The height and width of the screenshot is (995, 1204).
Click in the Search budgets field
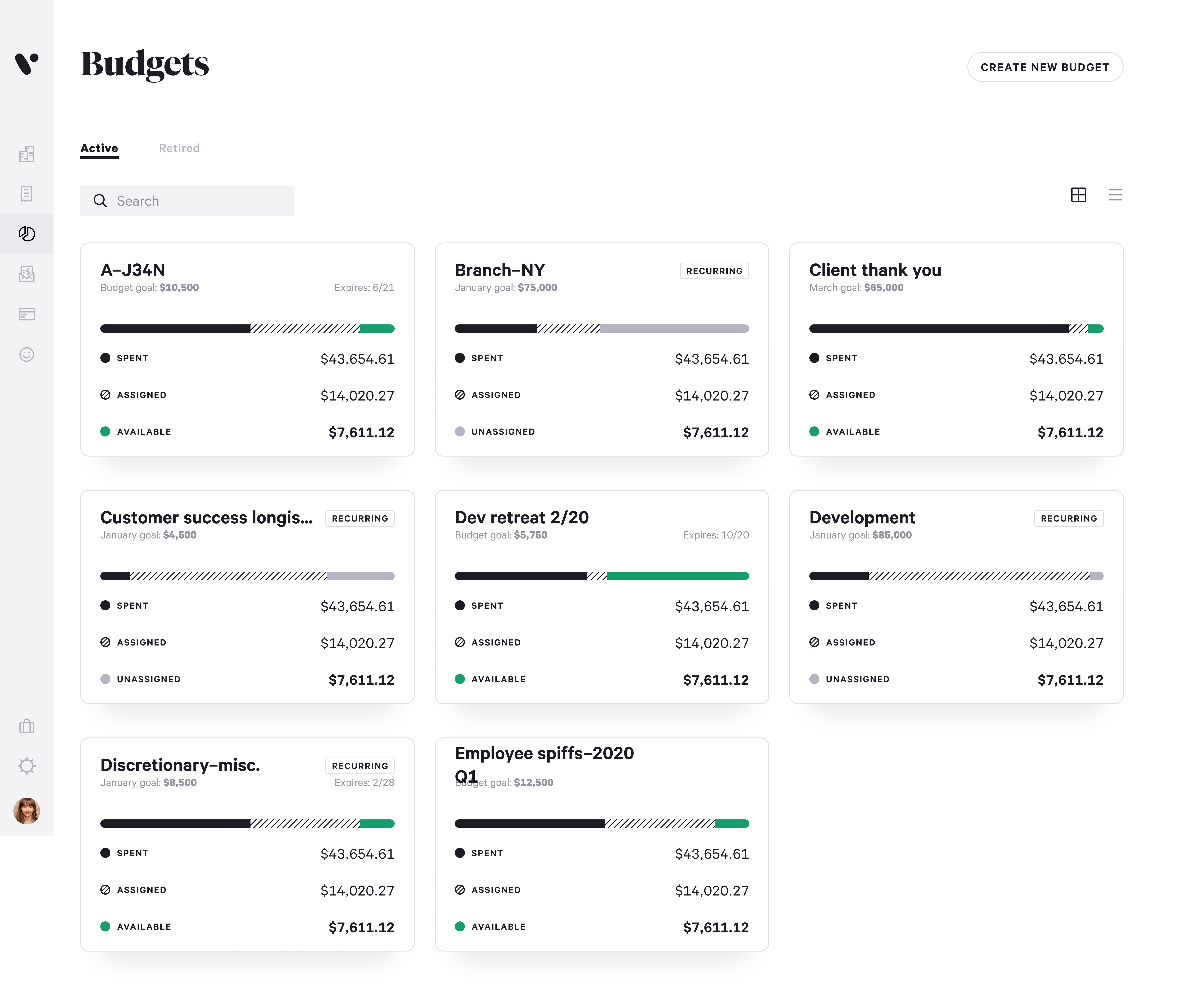(x=195, y=201)
